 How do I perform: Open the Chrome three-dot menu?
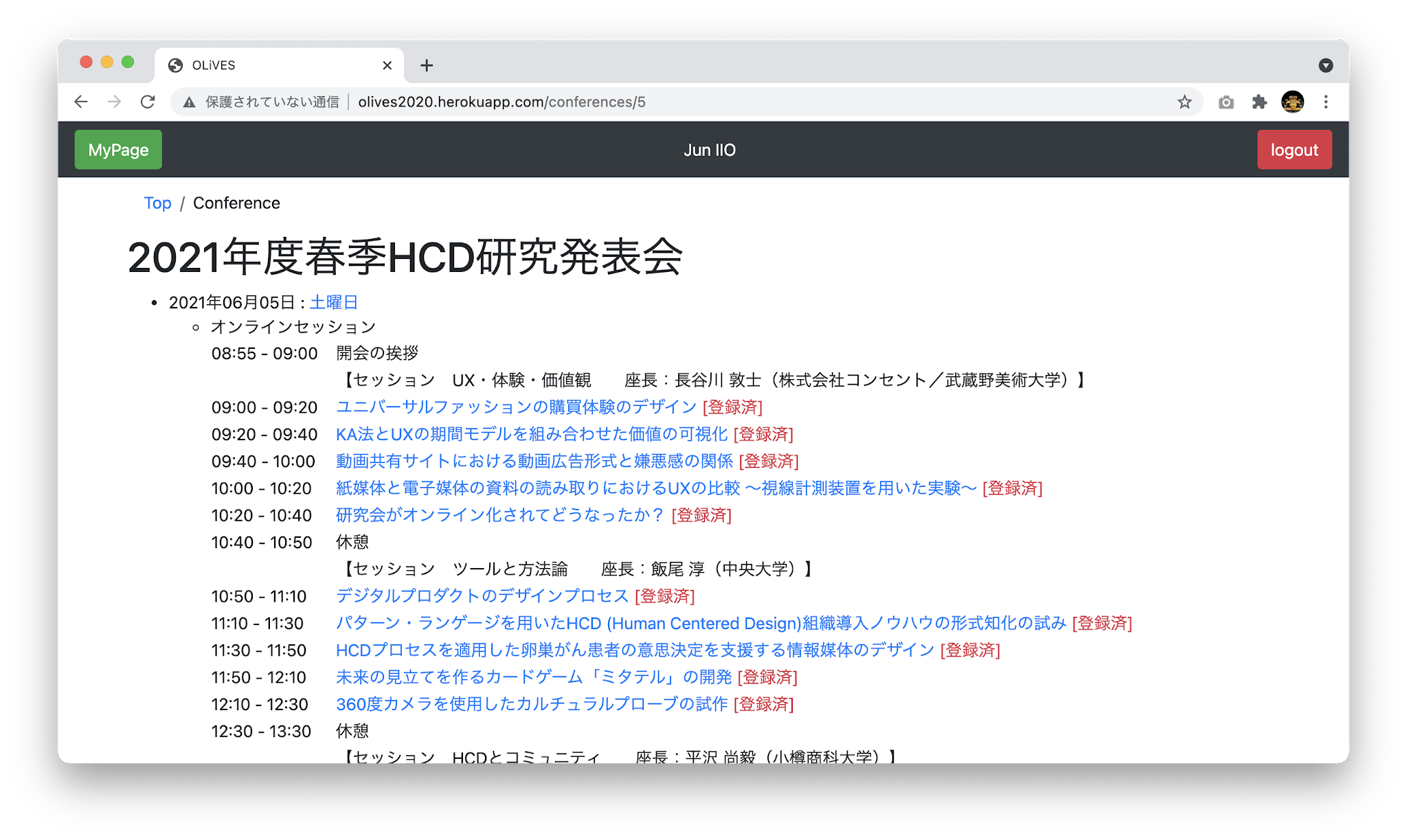(x=1326, y=101)
